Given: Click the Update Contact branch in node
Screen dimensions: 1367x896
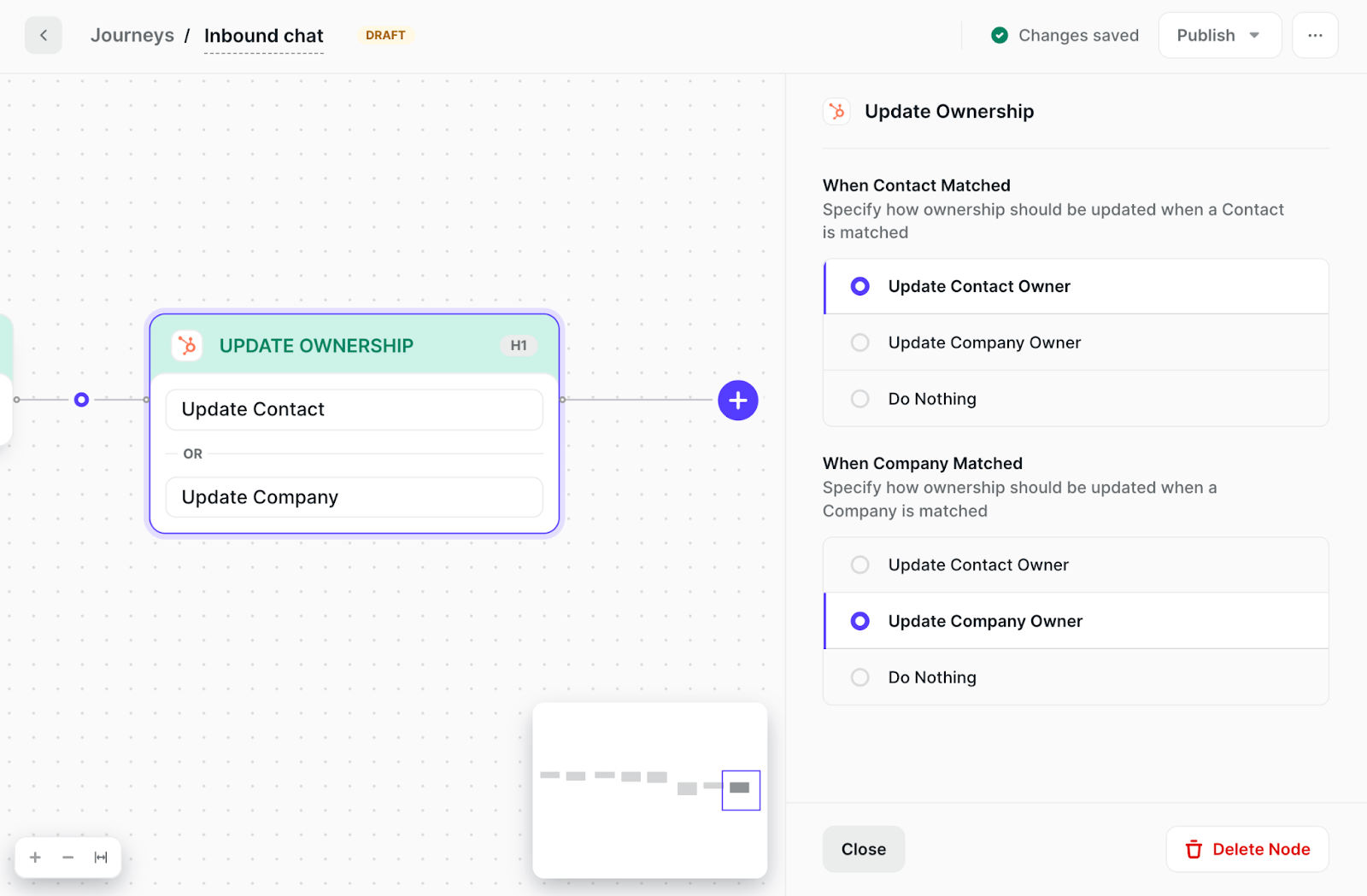Looking at the screenshot, I should (354, 410).
